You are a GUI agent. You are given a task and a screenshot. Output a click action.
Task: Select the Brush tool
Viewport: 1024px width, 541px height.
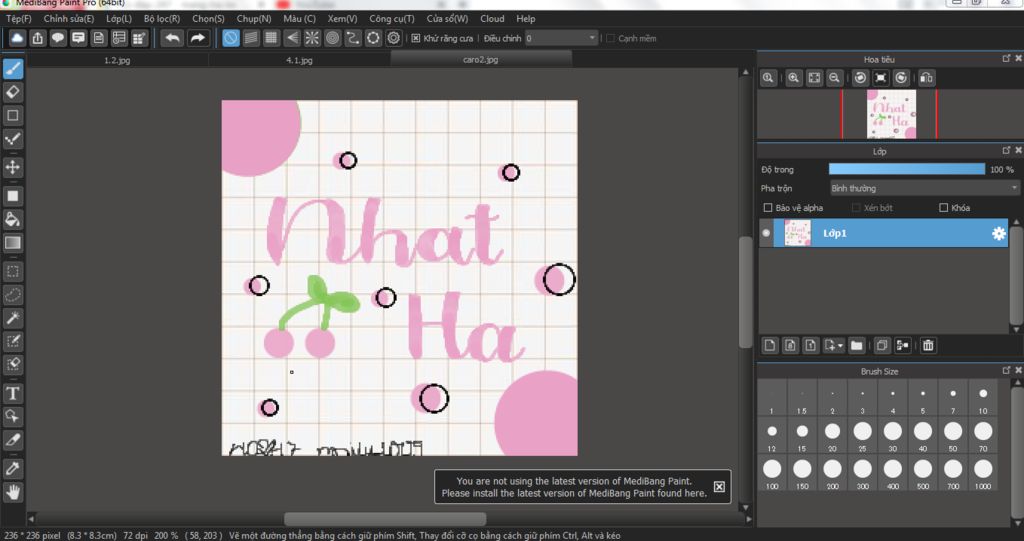coord(13,69)
